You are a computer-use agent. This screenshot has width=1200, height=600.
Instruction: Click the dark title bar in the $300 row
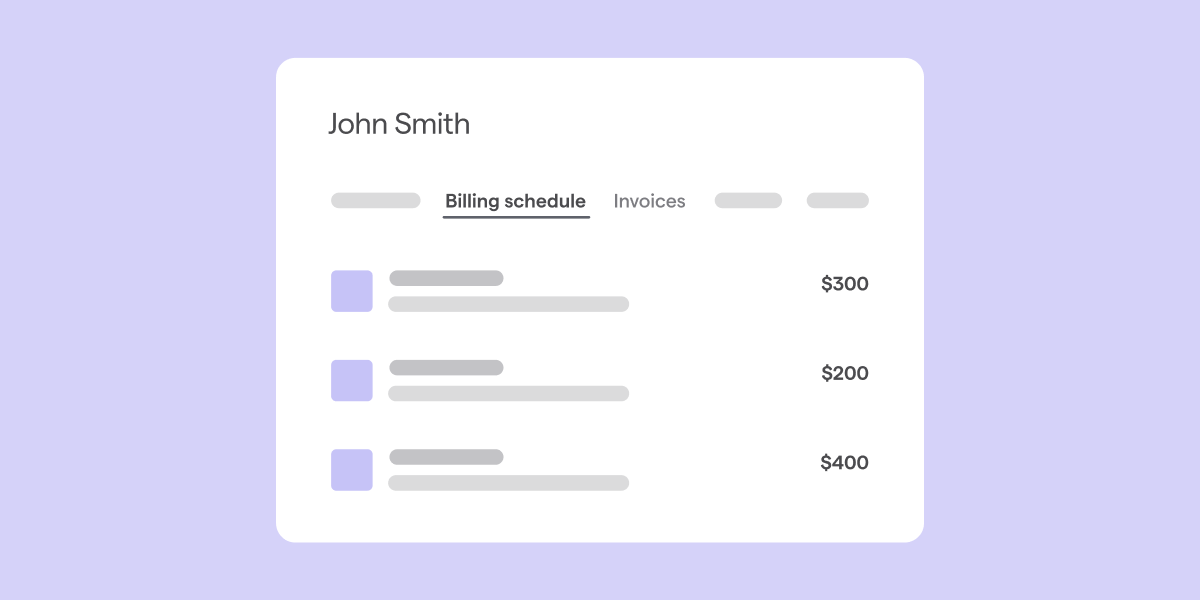(x=446, y=278)
